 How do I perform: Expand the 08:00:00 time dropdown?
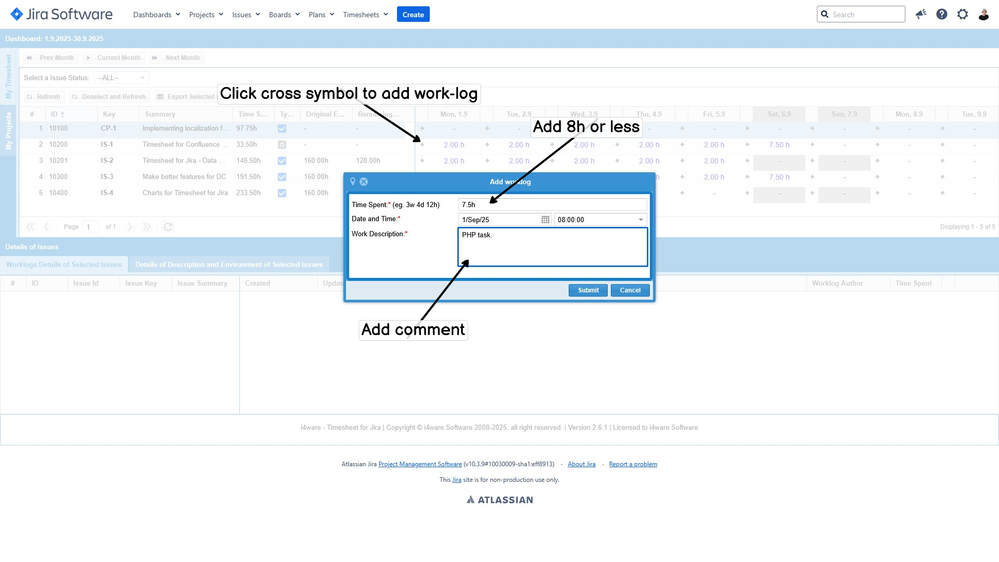pyautogui.click(x=641, y=219)
